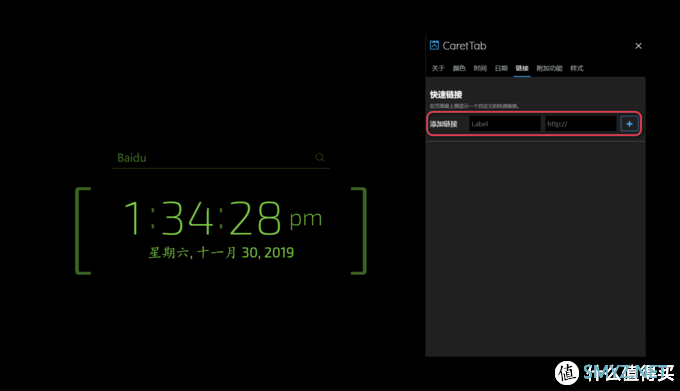Image resolution: width=680 pixels, height=391 pixels.
Task: Click the 快速链接 section heading
Action: coord(446,94)
